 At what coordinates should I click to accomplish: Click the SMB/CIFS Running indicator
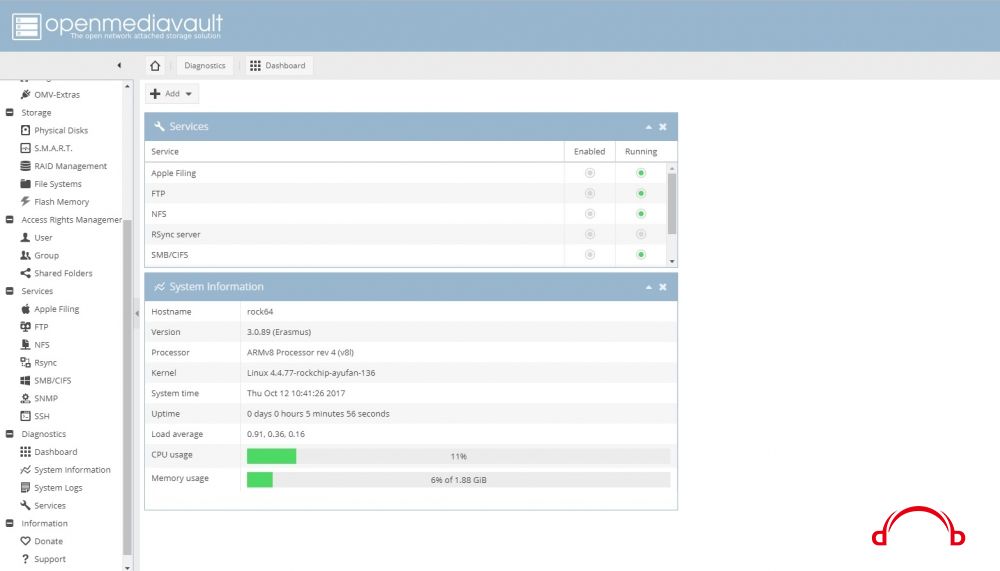pyautogui.click(x=641, y=255)
